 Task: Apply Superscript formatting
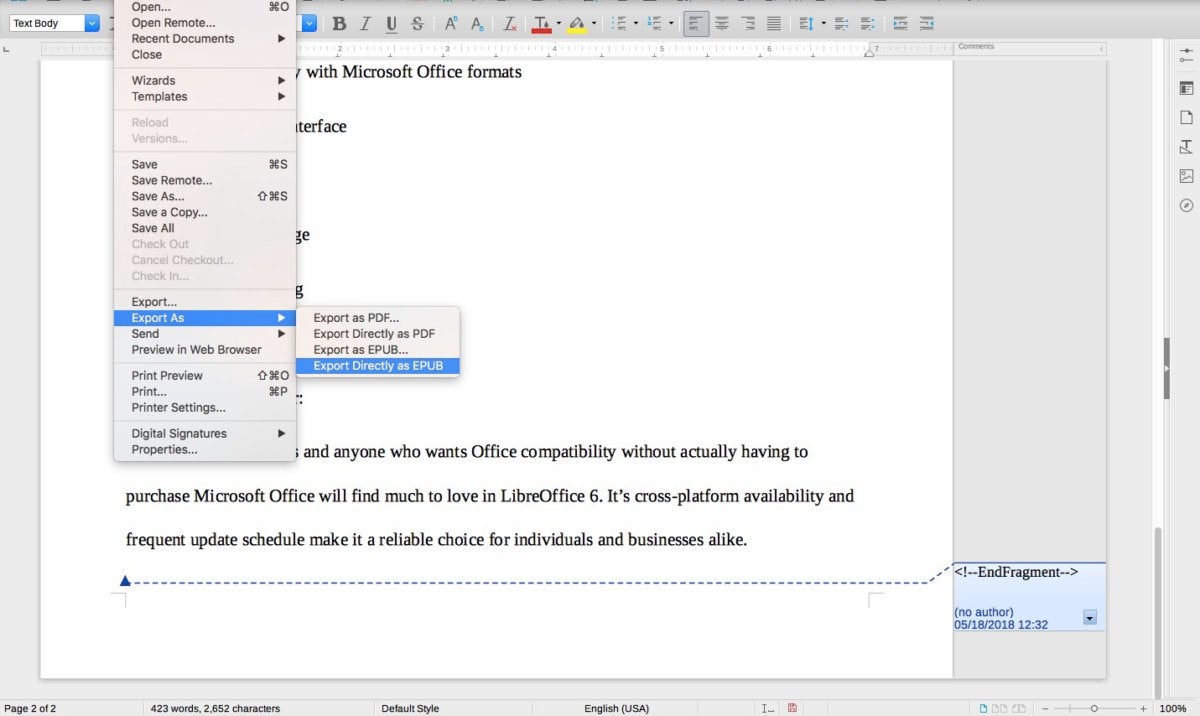451,23
